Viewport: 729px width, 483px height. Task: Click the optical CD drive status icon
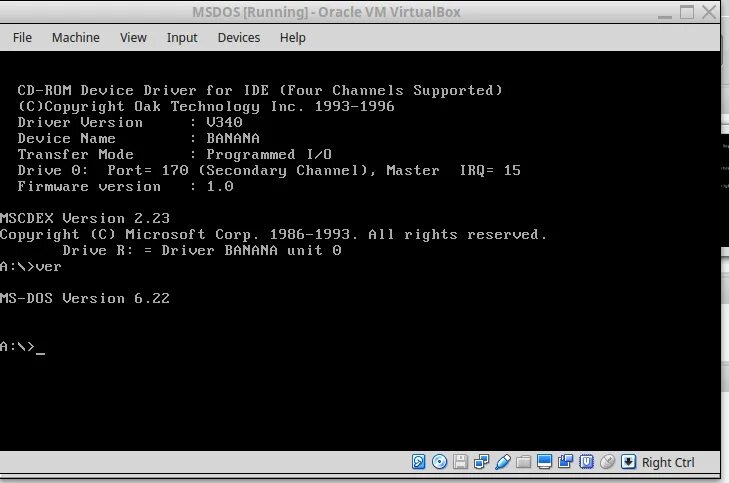pyautogui.click(x=439, y=462)
